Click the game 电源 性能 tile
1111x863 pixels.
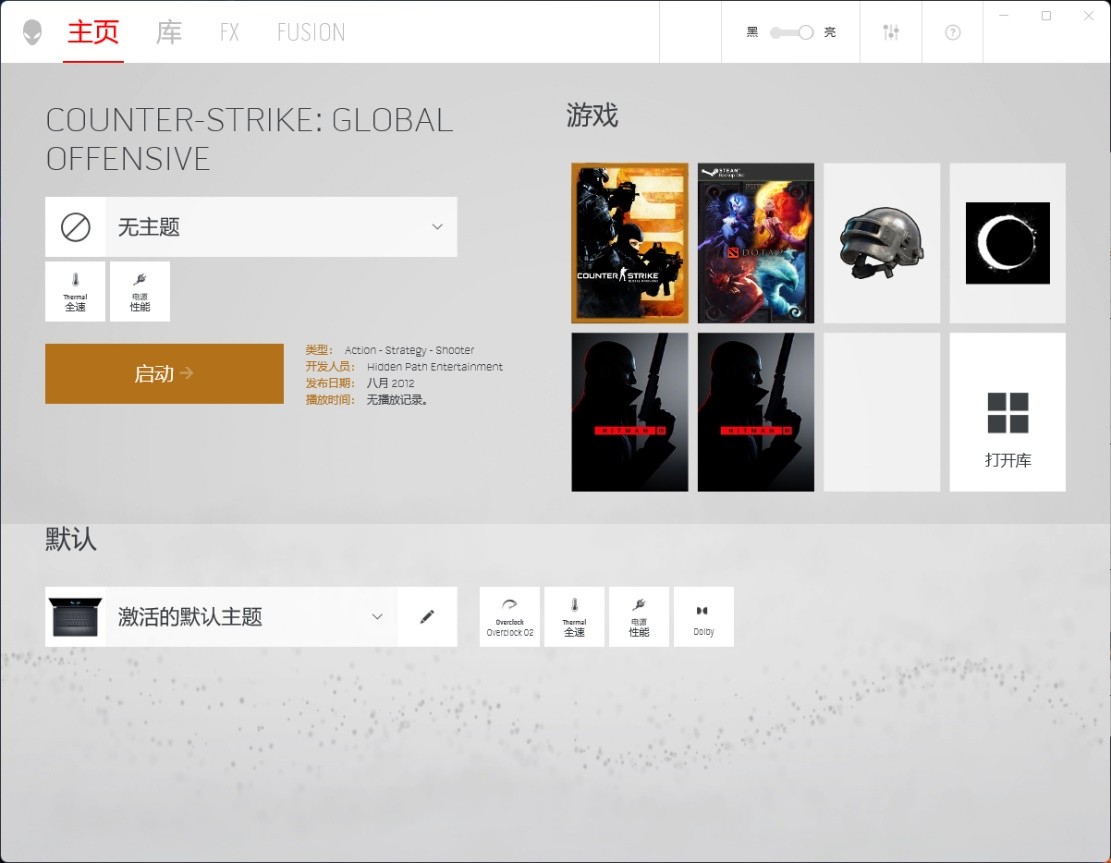[140, 292]
